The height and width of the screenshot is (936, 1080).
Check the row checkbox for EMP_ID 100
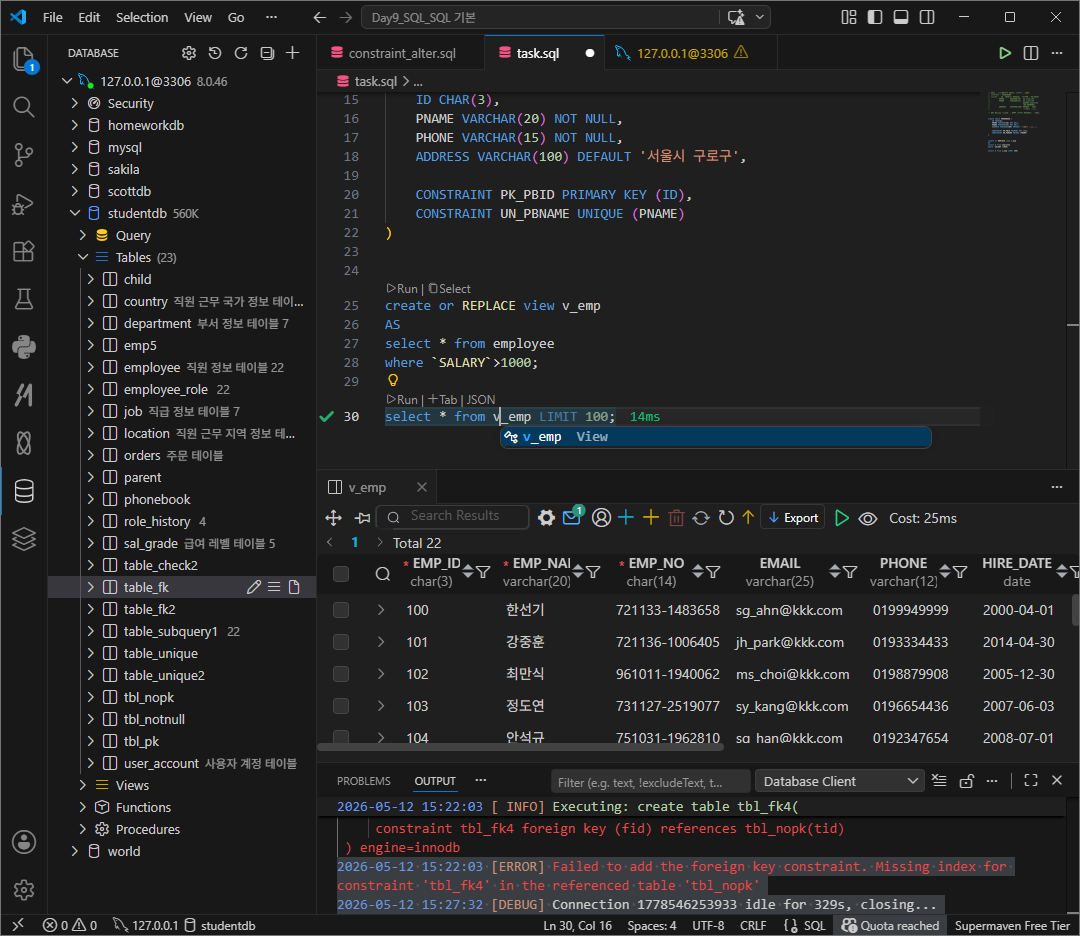point(341,610)
